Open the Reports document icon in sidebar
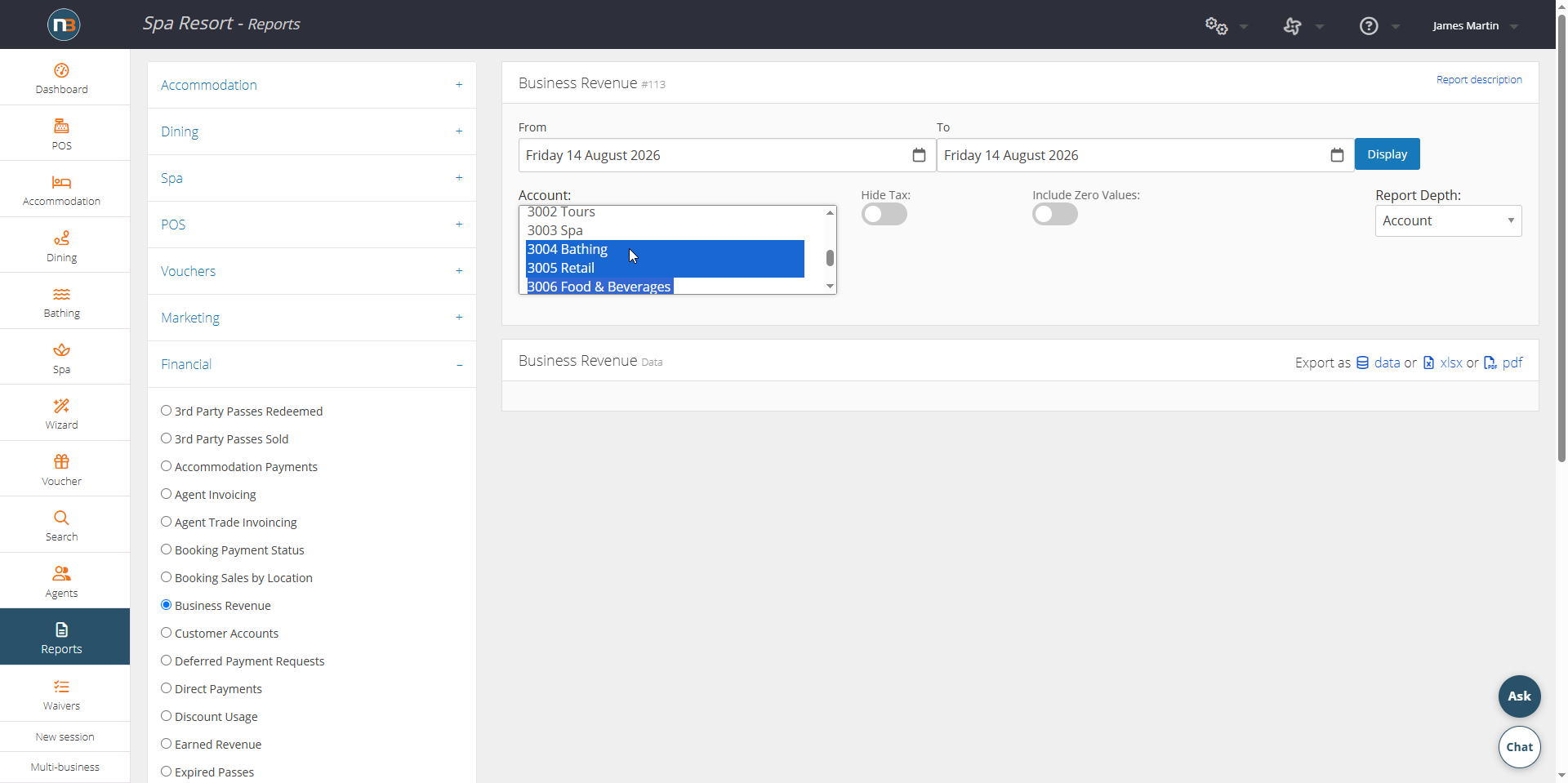This screenshot has height=783, width=1568. tap(61, 630)
